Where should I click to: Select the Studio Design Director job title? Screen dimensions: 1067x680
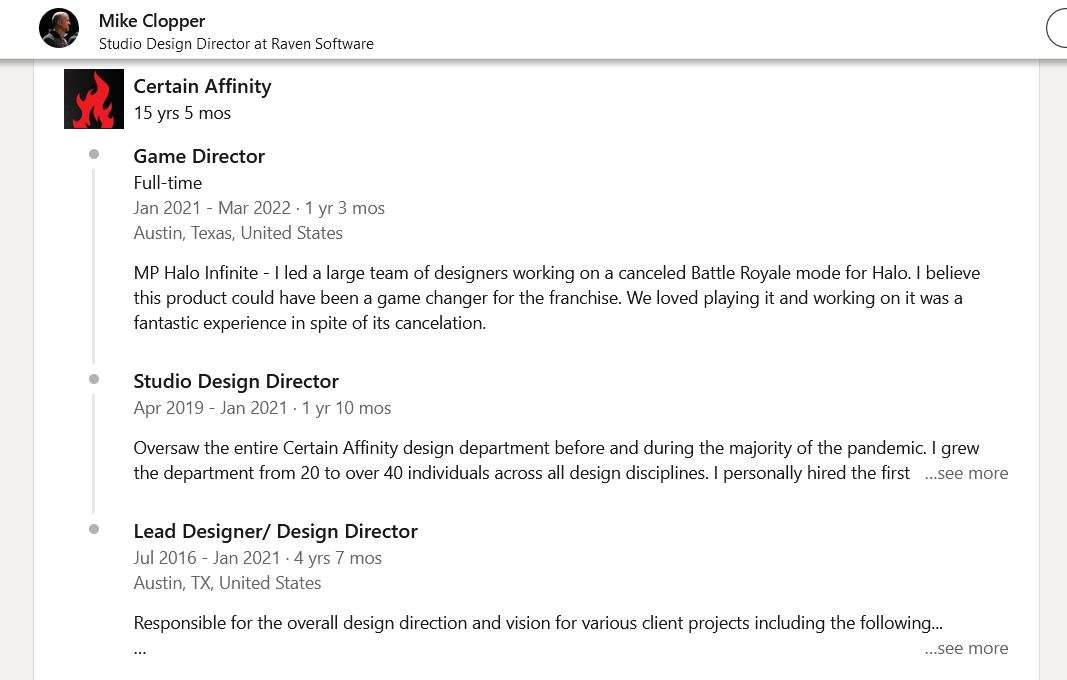tap(235, 381)
